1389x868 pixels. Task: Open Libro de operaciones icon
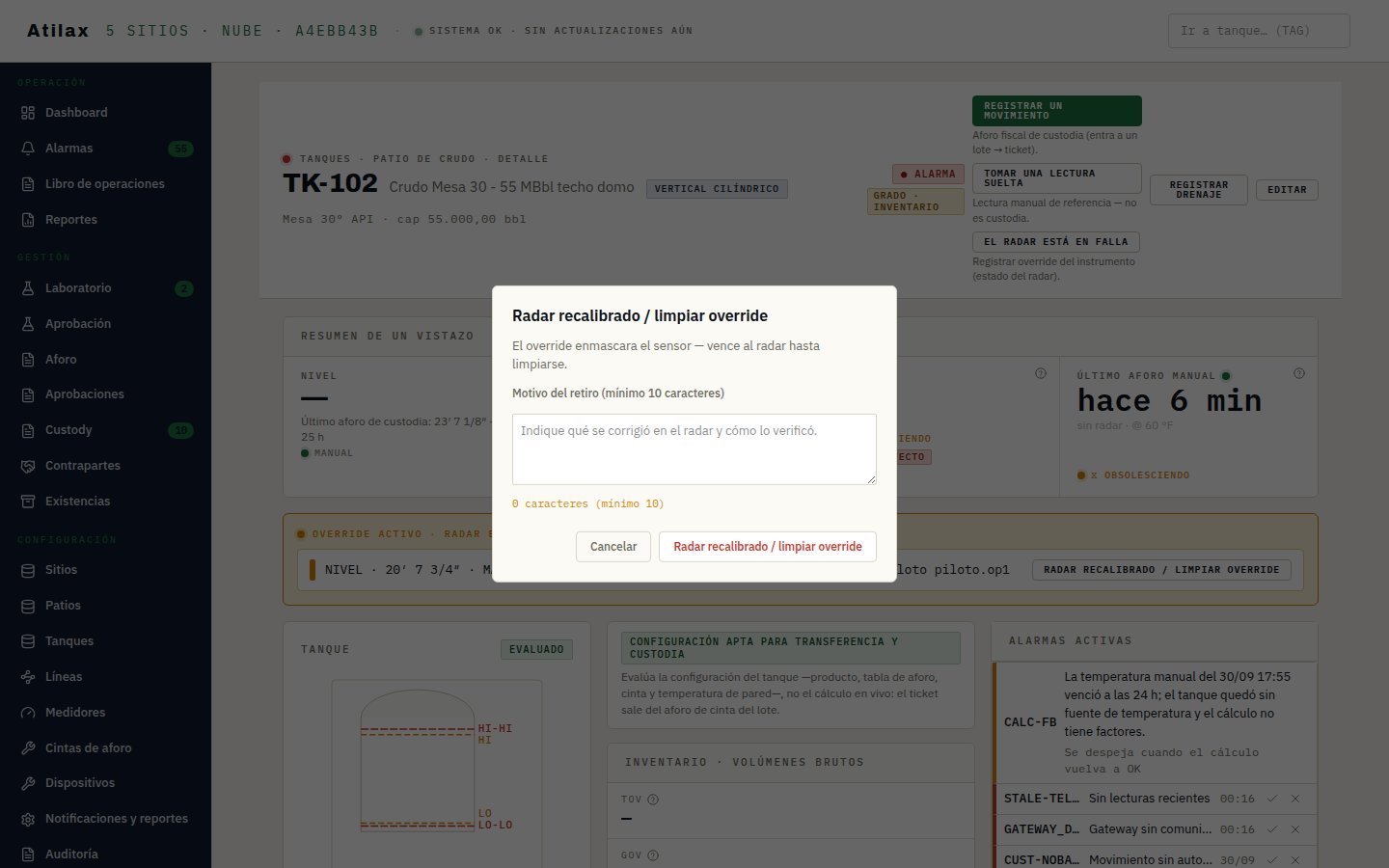pos(28,184)
